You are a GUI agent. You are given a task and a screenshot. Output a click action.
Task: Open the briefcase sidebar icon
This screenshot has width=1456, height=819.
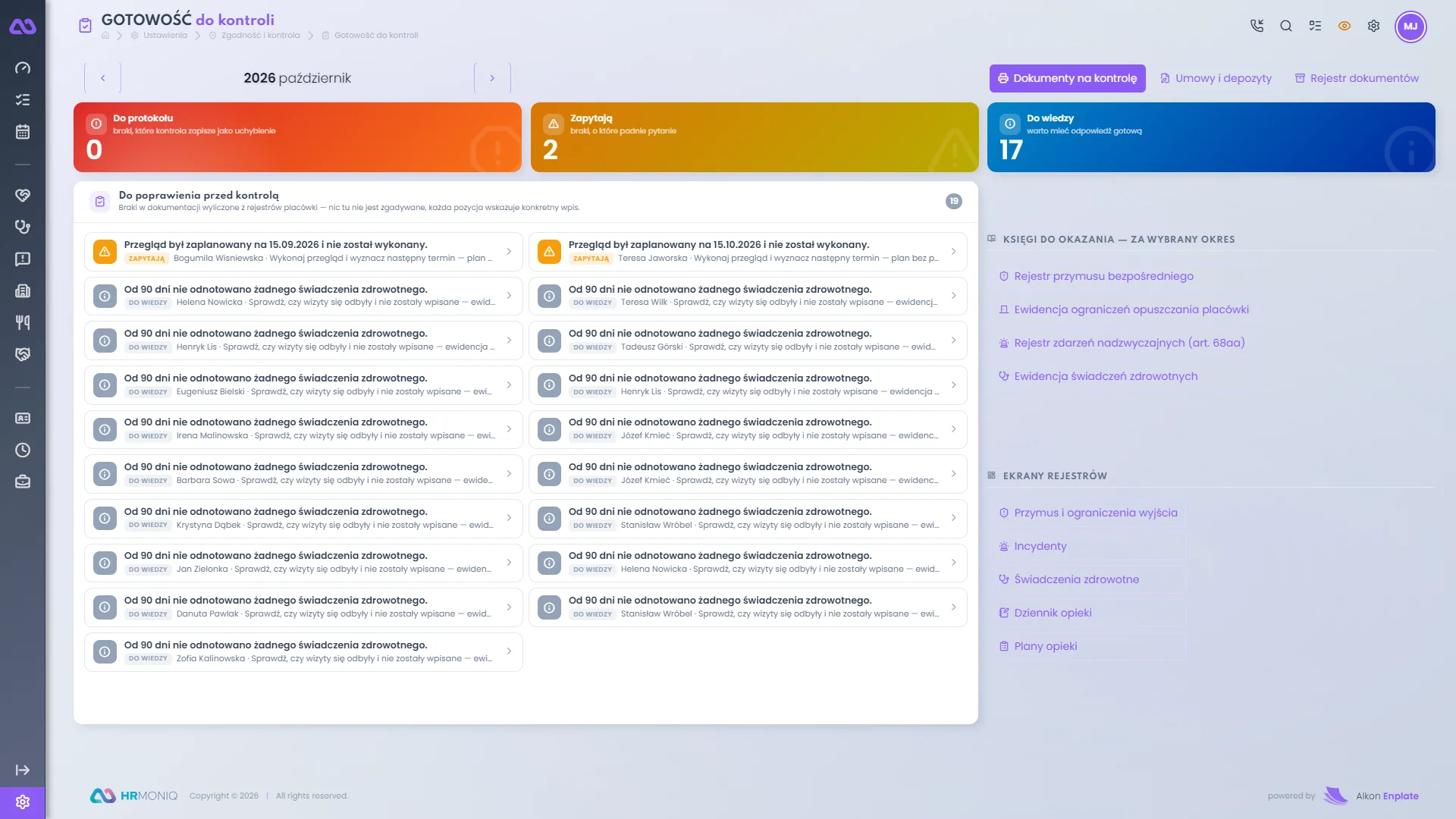coord(23,482)
